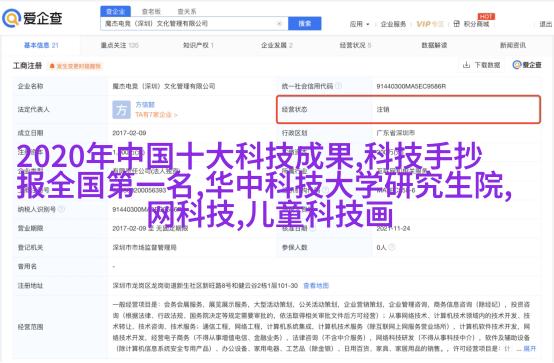This screenshot has width=554, height=363.
Task: Clear the search box with the X icon
Action: [x=279, y=24]
